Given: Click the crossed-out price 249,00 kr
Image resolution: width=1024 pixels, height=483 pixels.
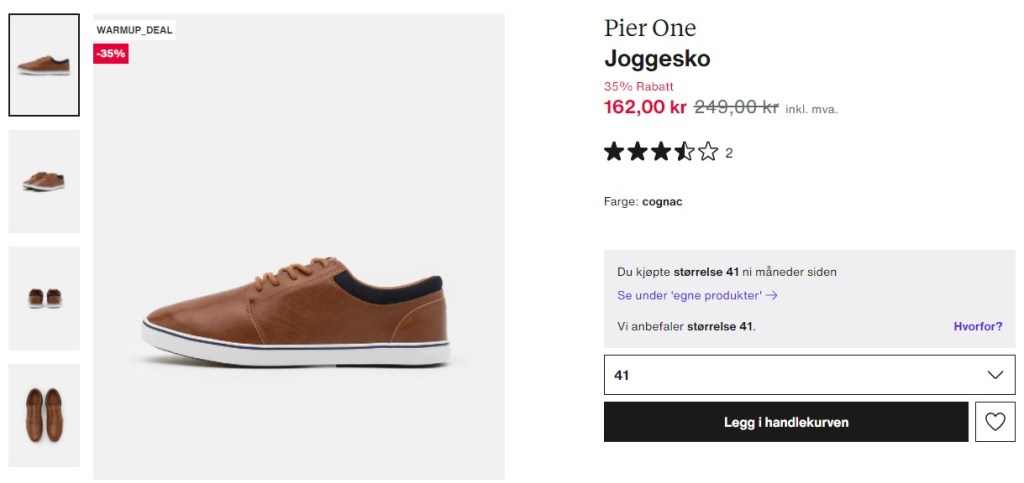Looking at the screenshot, I should (x=736, y=107).
